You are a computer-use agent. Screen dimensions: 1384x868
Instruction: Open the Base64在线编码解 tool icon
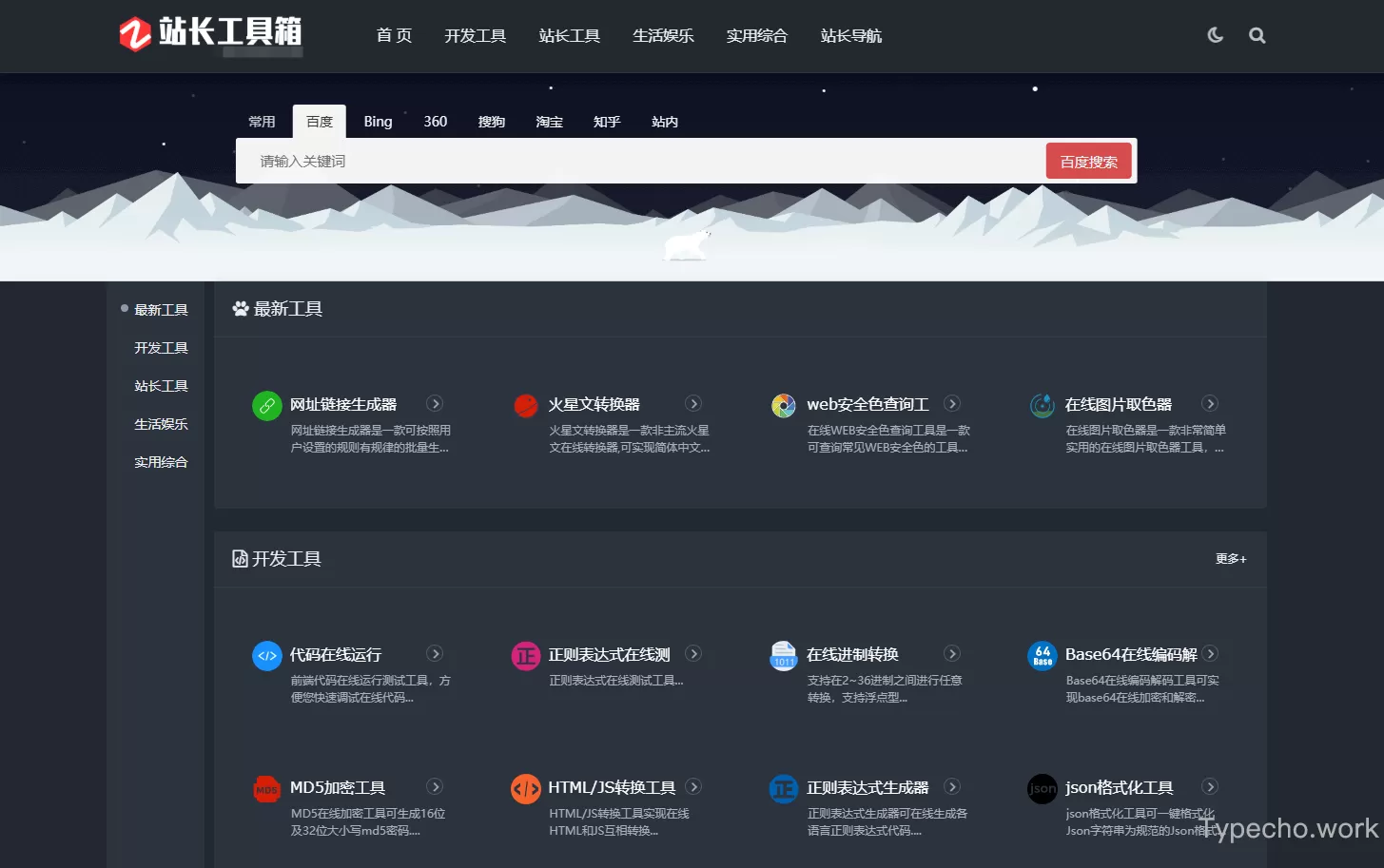coord(1042,655)
